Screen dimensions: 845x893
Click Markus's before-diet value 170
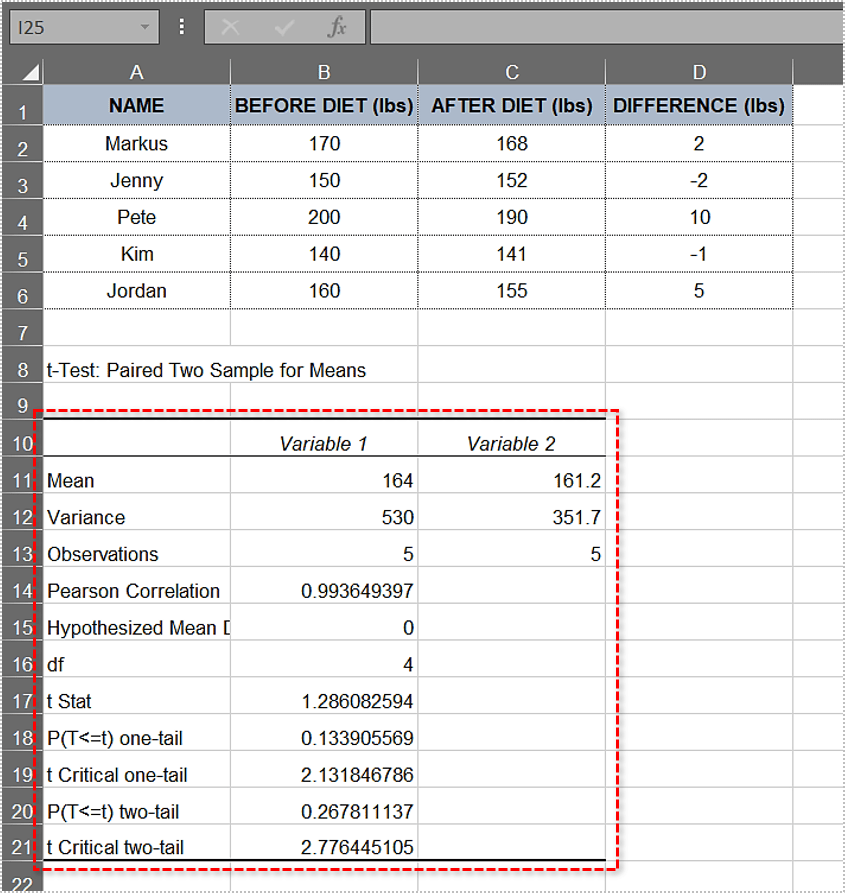click(x=324, y=144)
